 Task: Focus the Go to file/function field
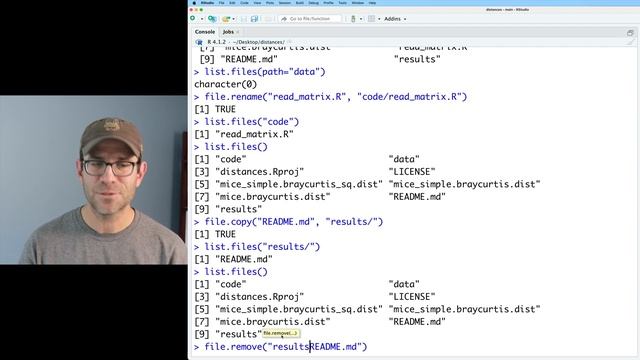310,19
